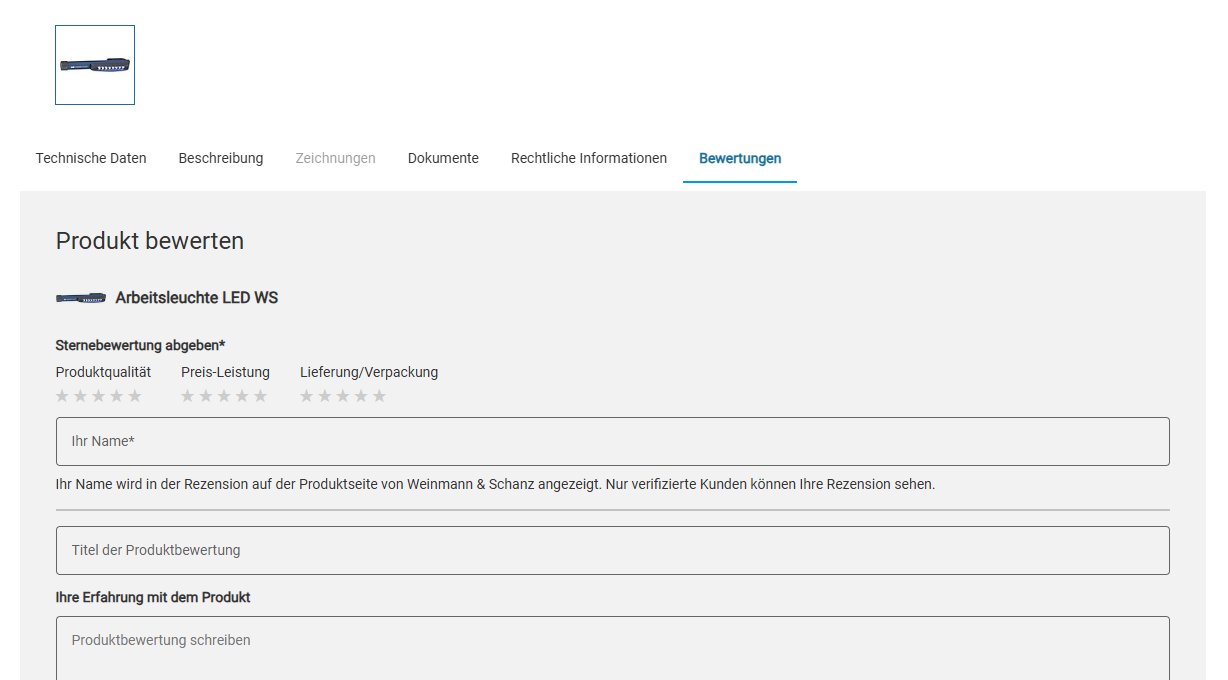The height and width of the screenshot is (680, 1228).
Task: Open the Rechtliche Informationen tab
Action: click(x=589, y=158)
